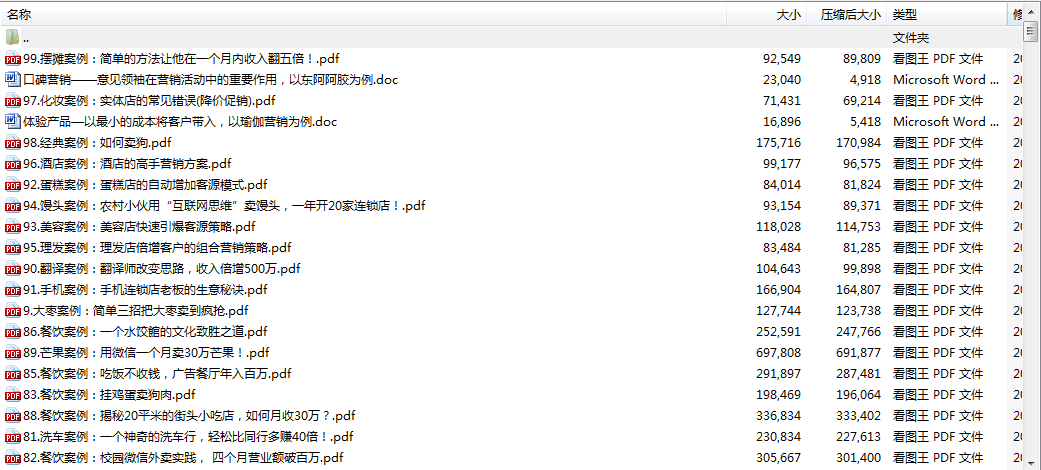Click PDF icon for 98.经典案例：如何卖狗
1041x470 pixels.
pyautogui.click(x=12, y=143)
